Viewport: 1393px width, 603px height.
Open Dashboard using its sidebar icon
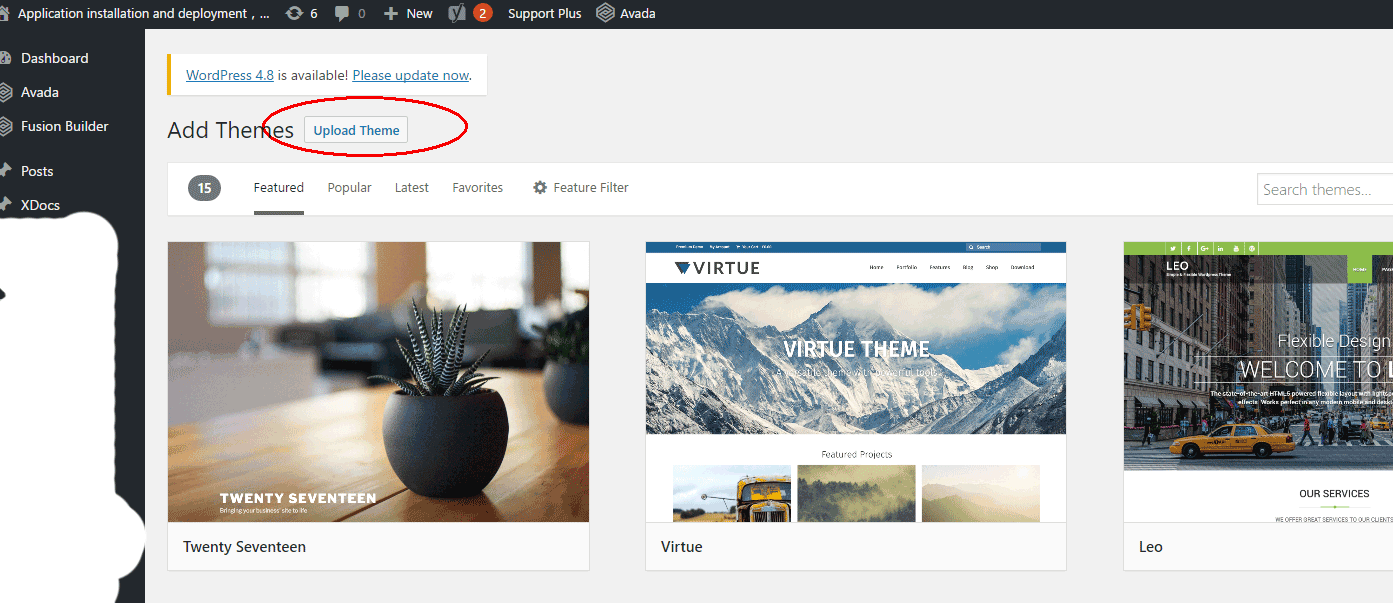click(8, 57)
